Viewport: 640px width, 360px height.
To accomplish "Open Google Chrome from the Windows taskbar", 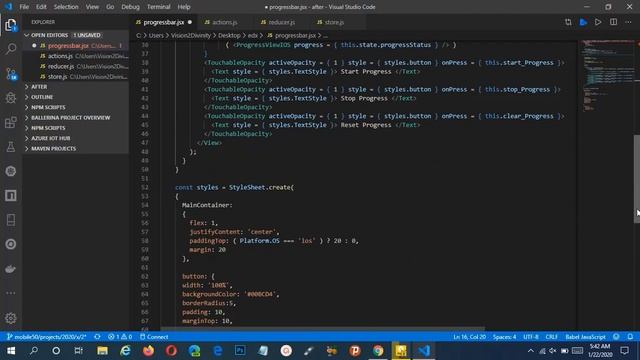I will point(378,351).
